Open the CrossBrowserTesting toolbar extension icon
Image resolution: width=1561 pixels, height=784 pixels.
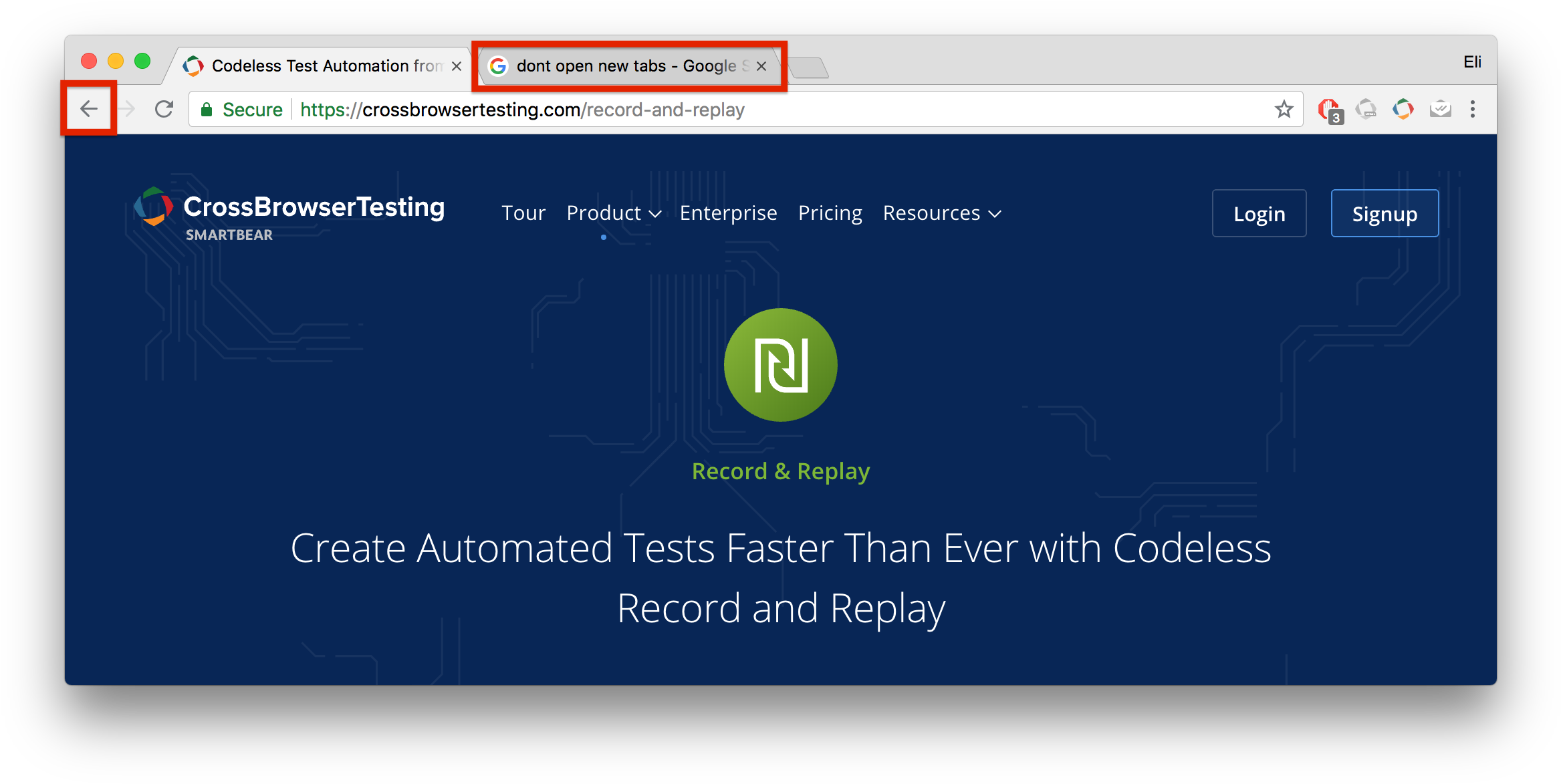click(x=1403, y=109)
